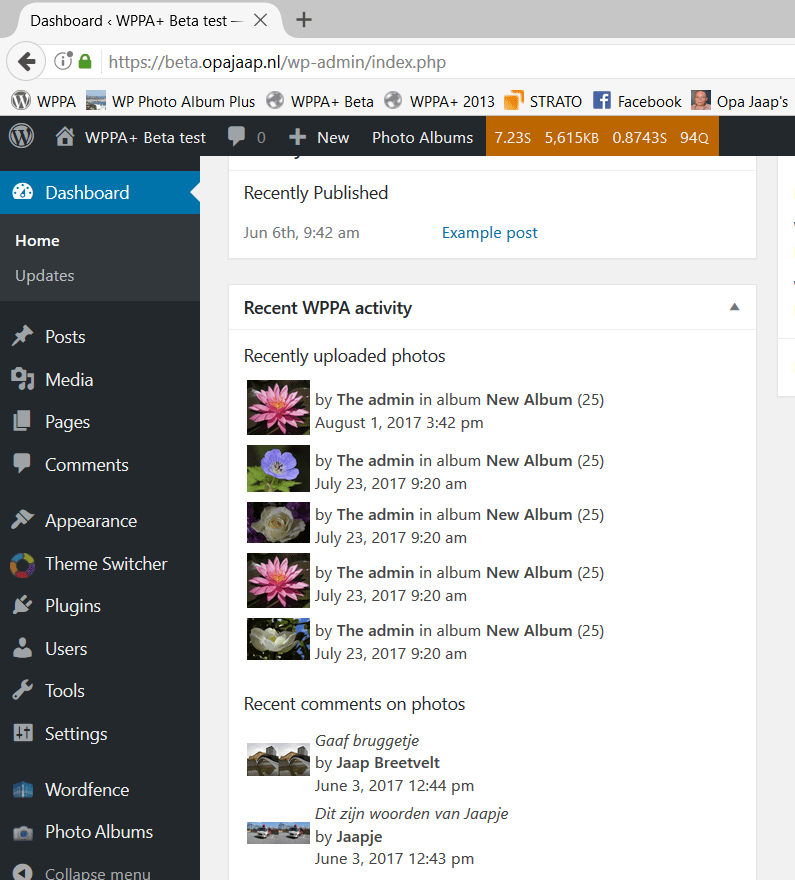Image resolution: width=795 pixels, height=880 pixels.
Task: Open the blue geranium flower thumbnail
Action: tap(278, 469)
